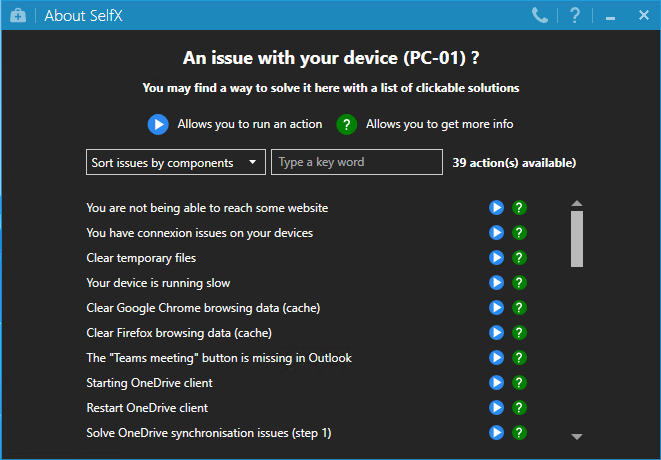Open 'Sort issues by components' dropdown
The image size is (661, 460).
pos(176,162)
